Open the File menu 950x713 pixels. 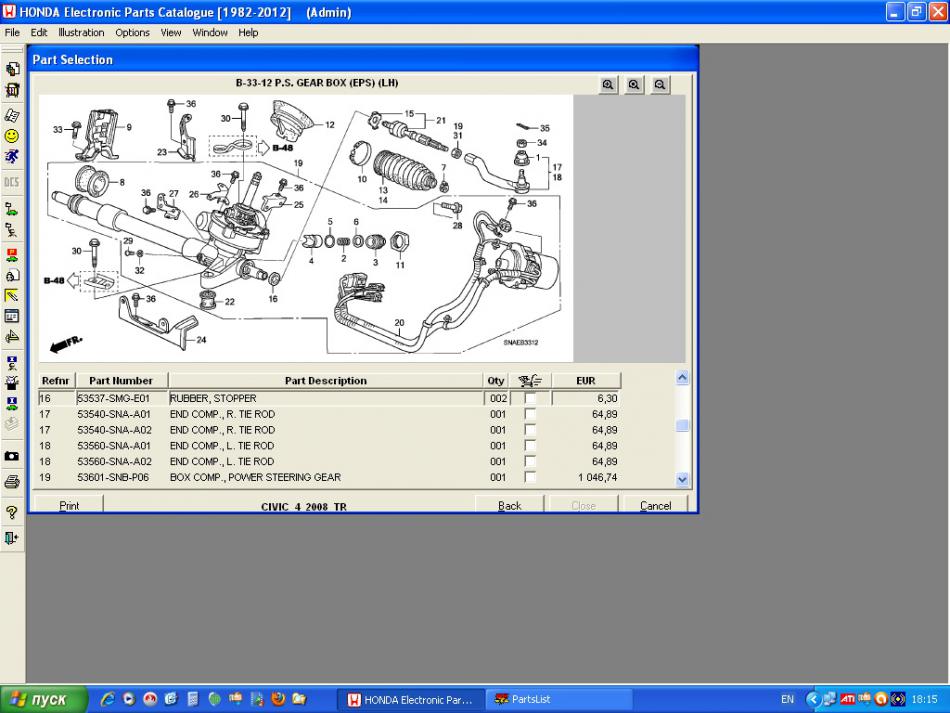pyautogui.click(x=12, y=33)
